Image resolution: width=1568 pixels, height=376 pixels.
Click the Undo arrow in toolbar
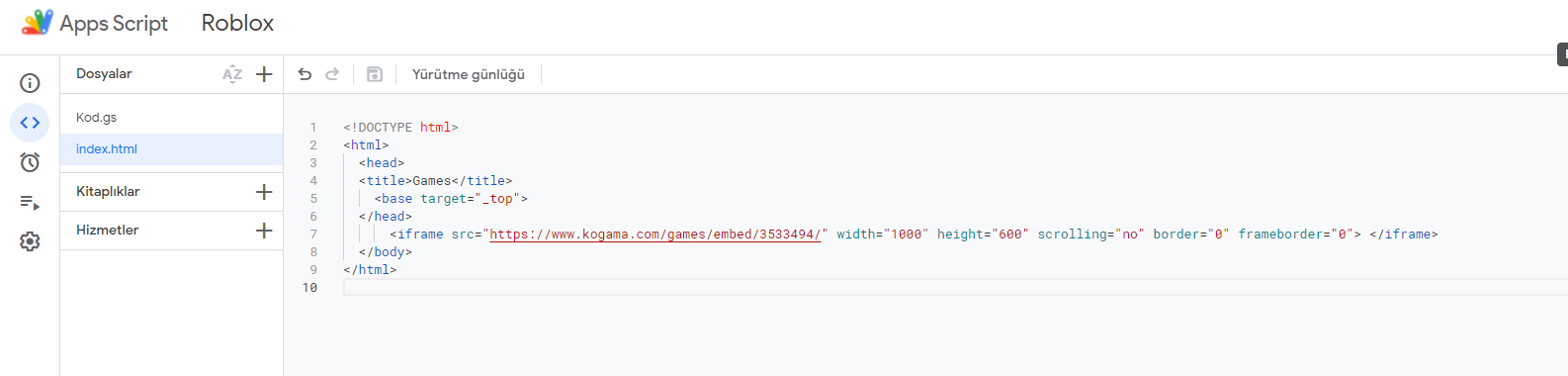click(x=305, y=74)
